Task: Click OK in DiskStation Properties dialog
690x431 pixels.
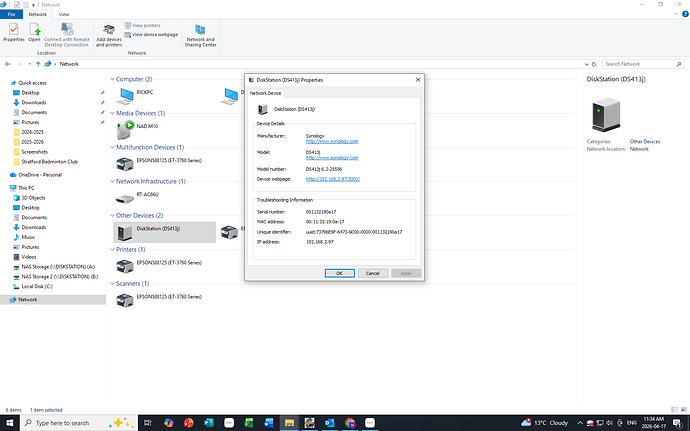Action: [x=340, y=273]
